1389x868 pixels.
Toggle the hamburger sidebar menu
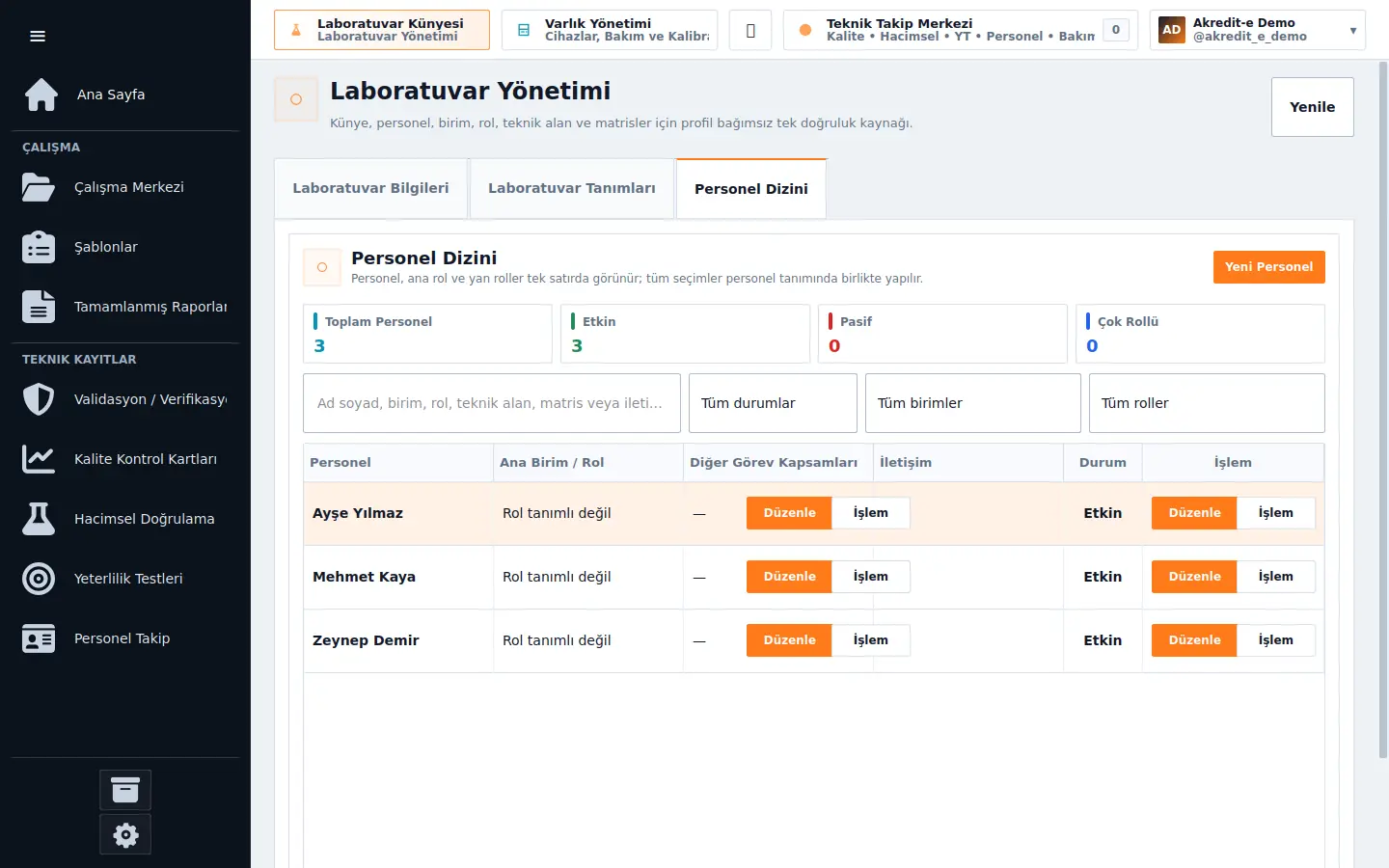click(x=38, y=37)
